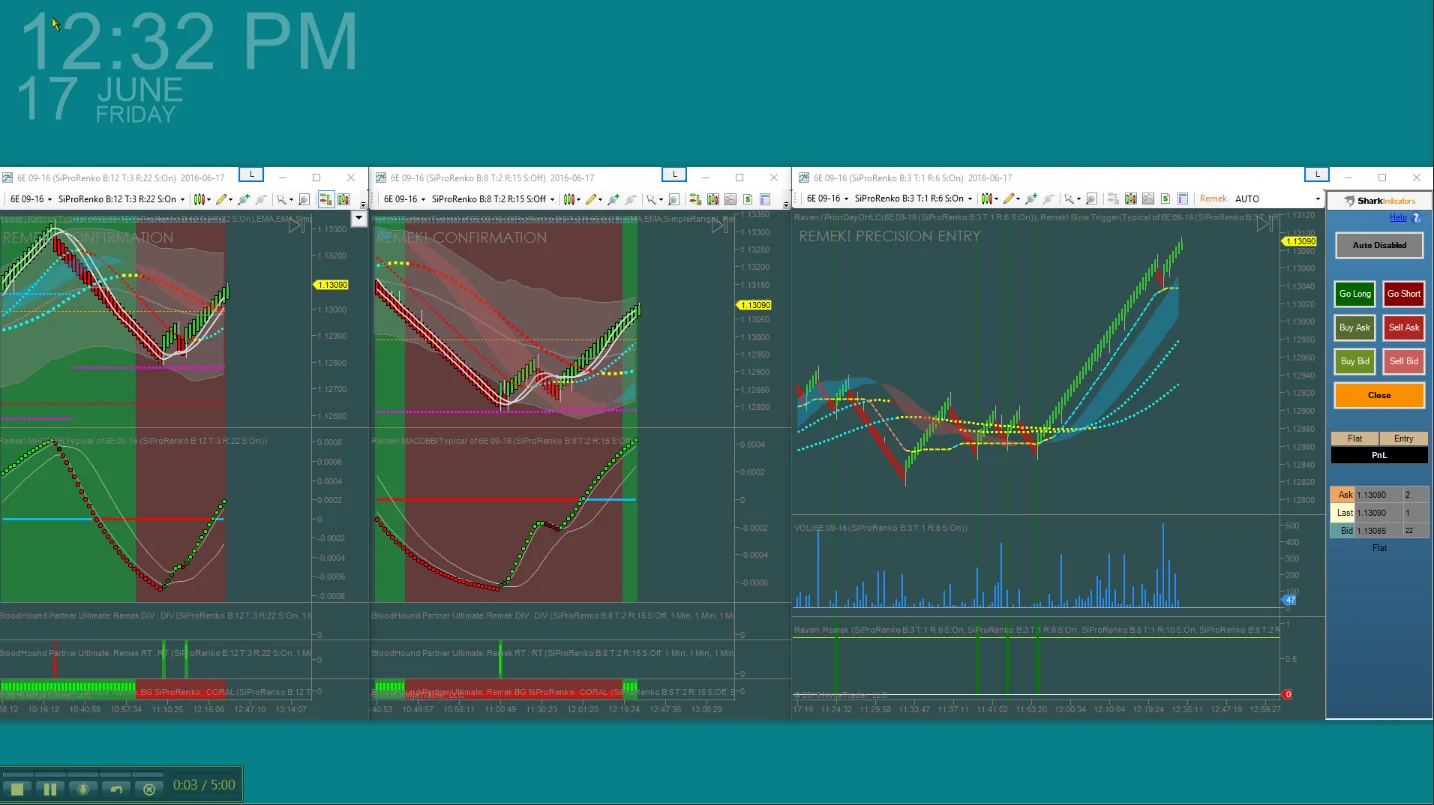
Task: Open instrument dropdown 6E 09-16 in left chart
Action: click(x=31, y=199)
